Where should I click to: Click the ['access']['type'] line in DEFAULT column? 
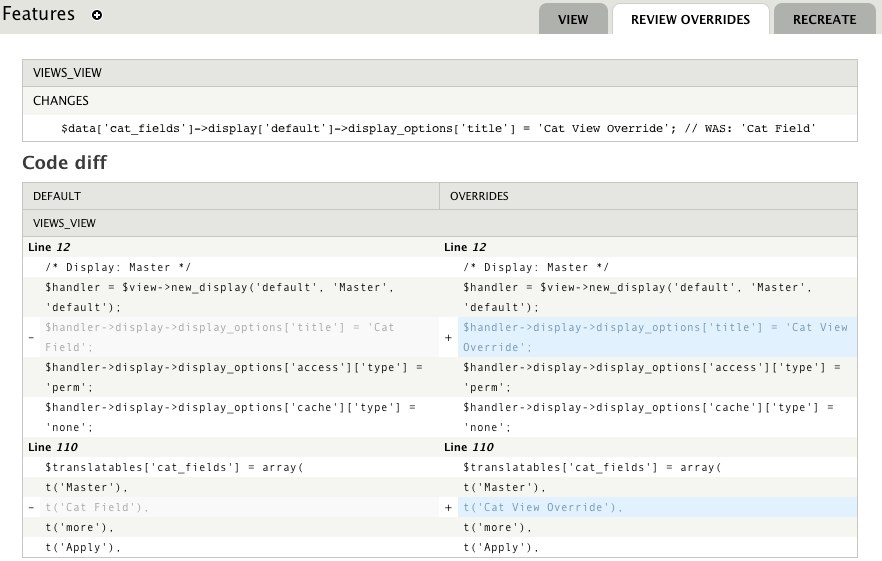click(234, 377)
